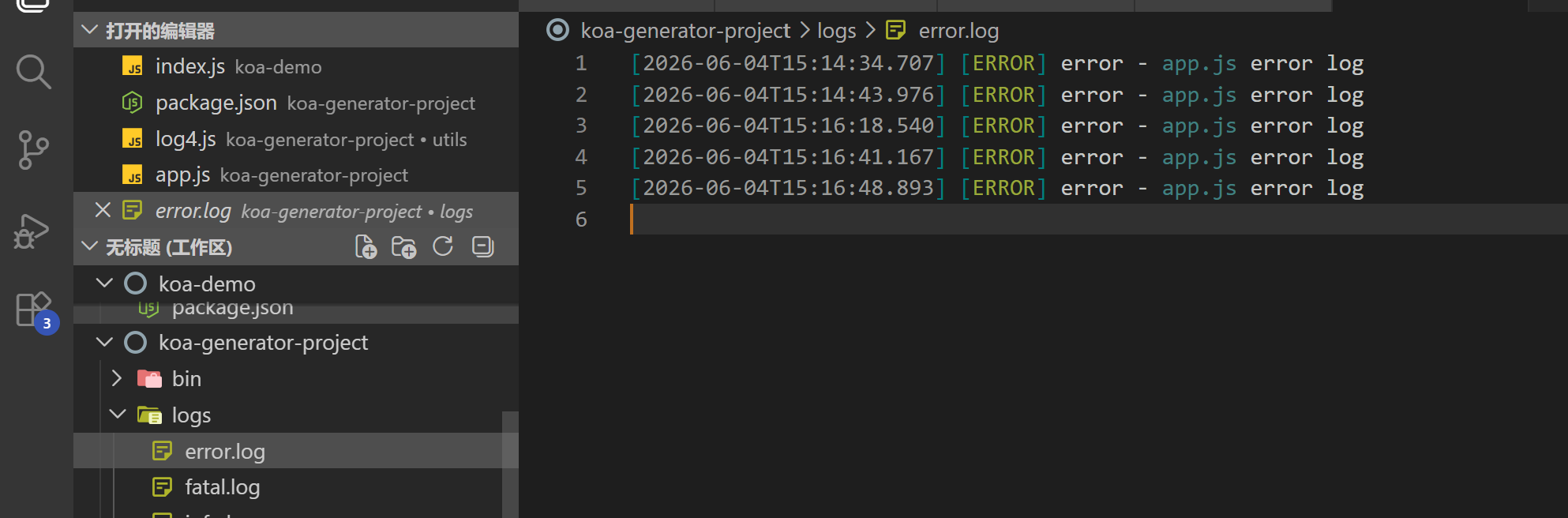The image size is (1568, 518).
Task: Collapse the logs folder
Action: click(x=118, y=414)
